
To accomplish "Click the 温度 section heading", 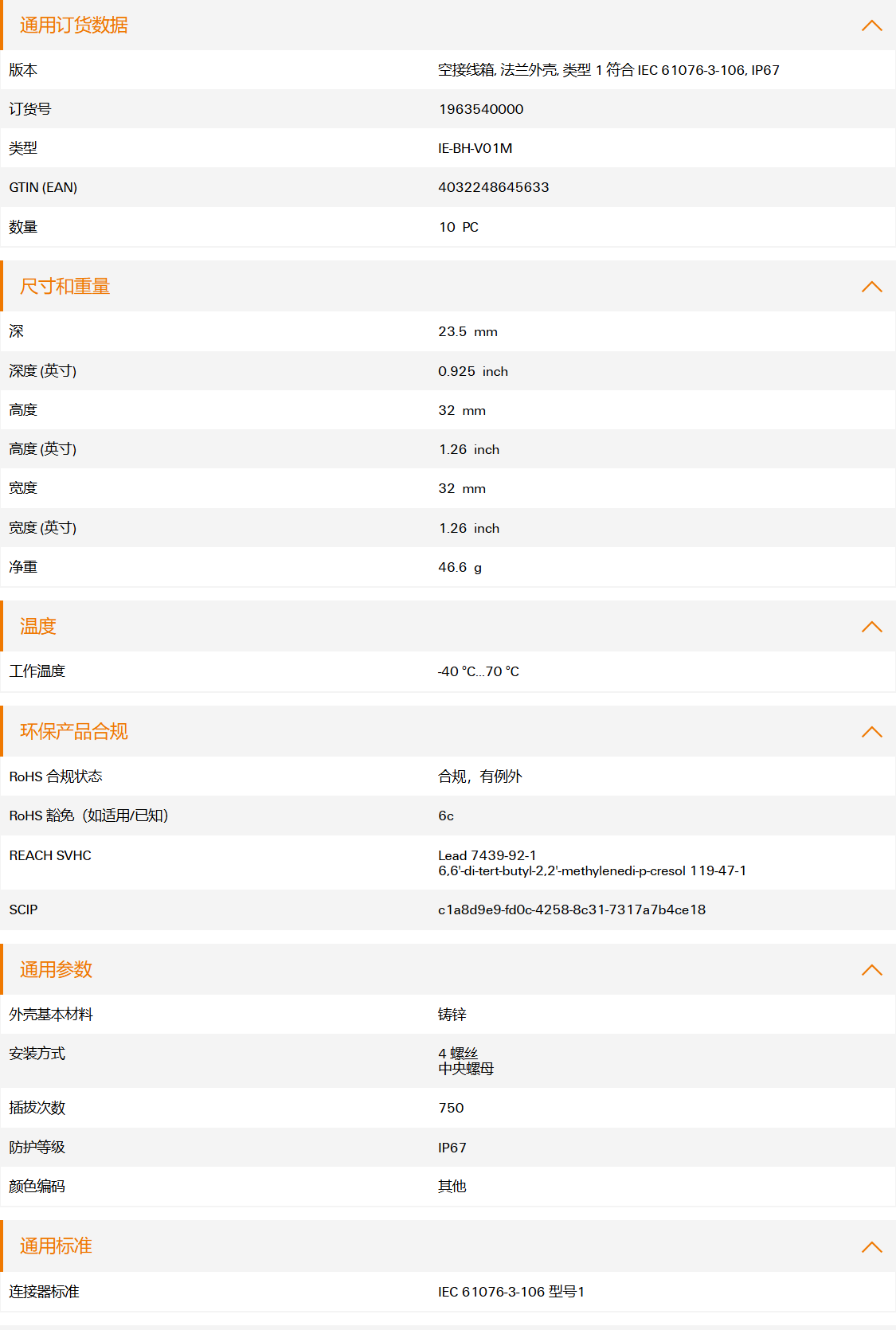I will click(38, 627).
